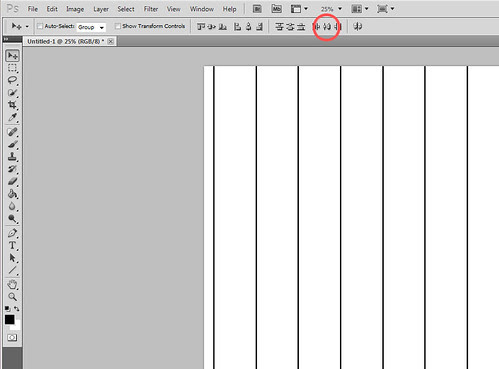
Task: Click the Auto-Align Layers icon
Action: (x=358, y=26)
